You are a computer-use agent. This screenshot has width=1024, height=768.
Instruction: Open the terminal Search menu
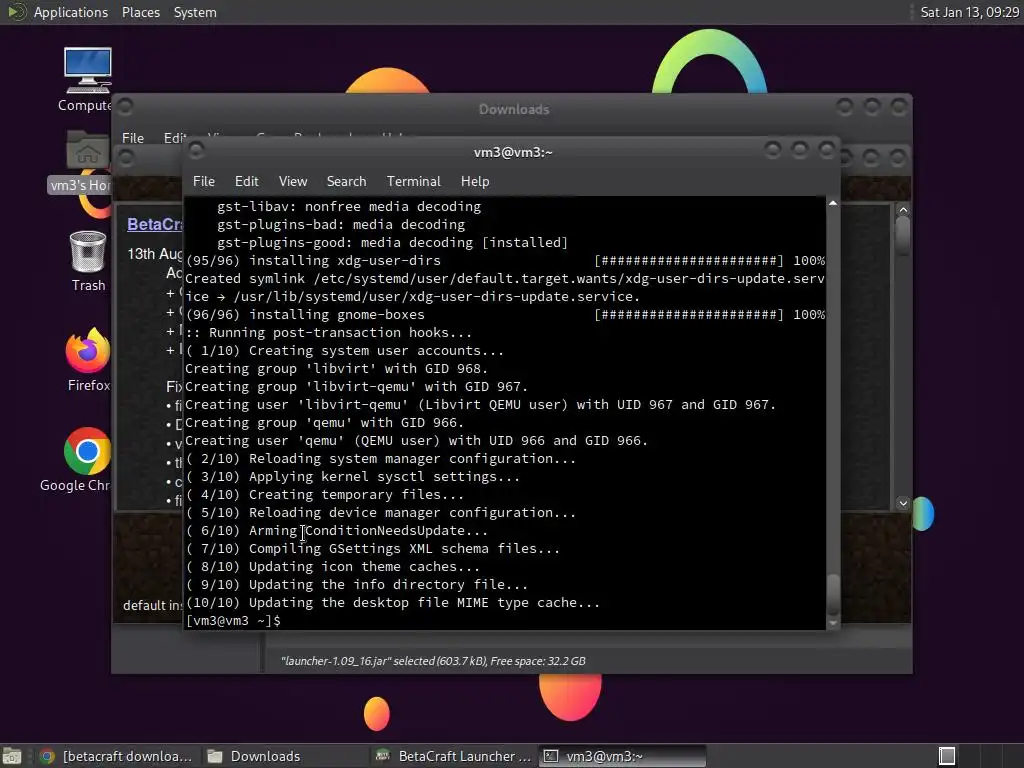point(346,182)
